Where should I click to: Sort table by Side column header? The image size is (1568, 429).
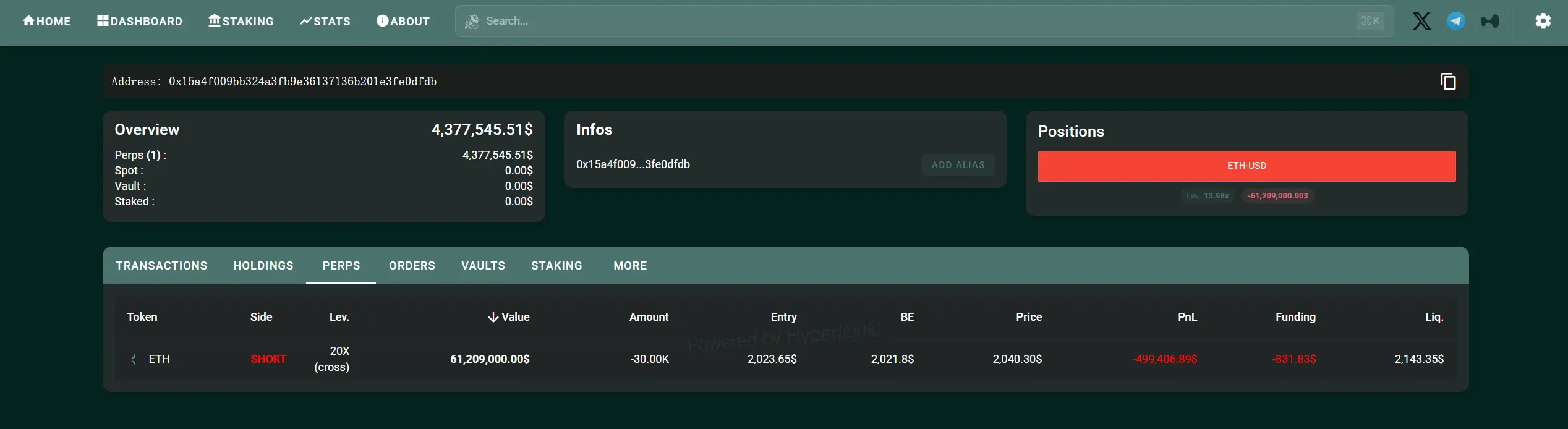tap(261, 317)
